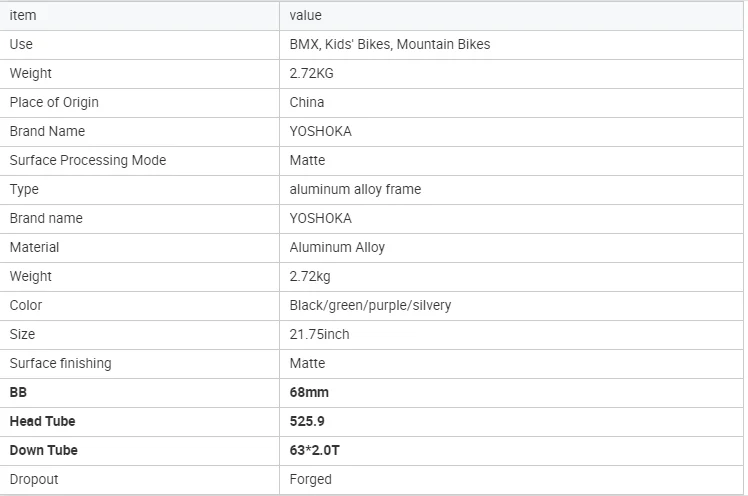Select the 'Surface finishing' label

point(60,363)
